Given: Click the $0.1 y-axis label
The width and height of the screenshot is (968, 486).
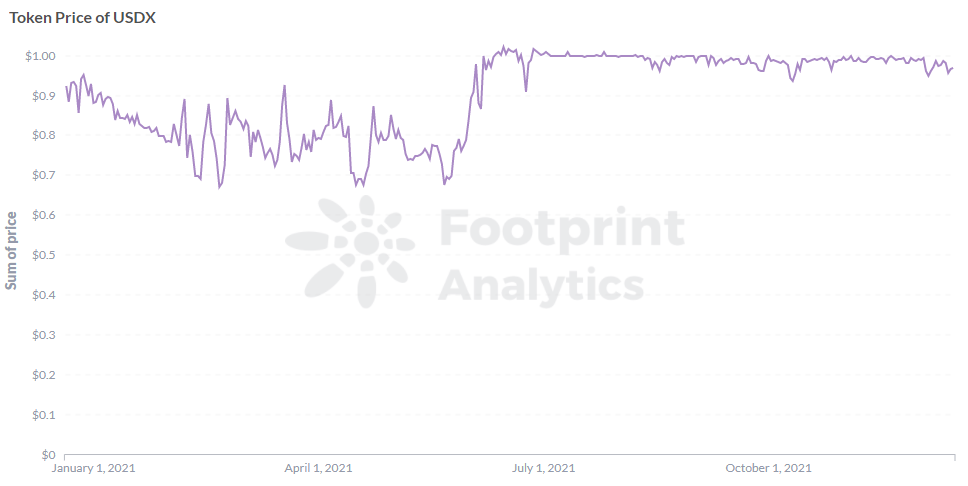Looking at the screenshot, I should pos(44,415).
